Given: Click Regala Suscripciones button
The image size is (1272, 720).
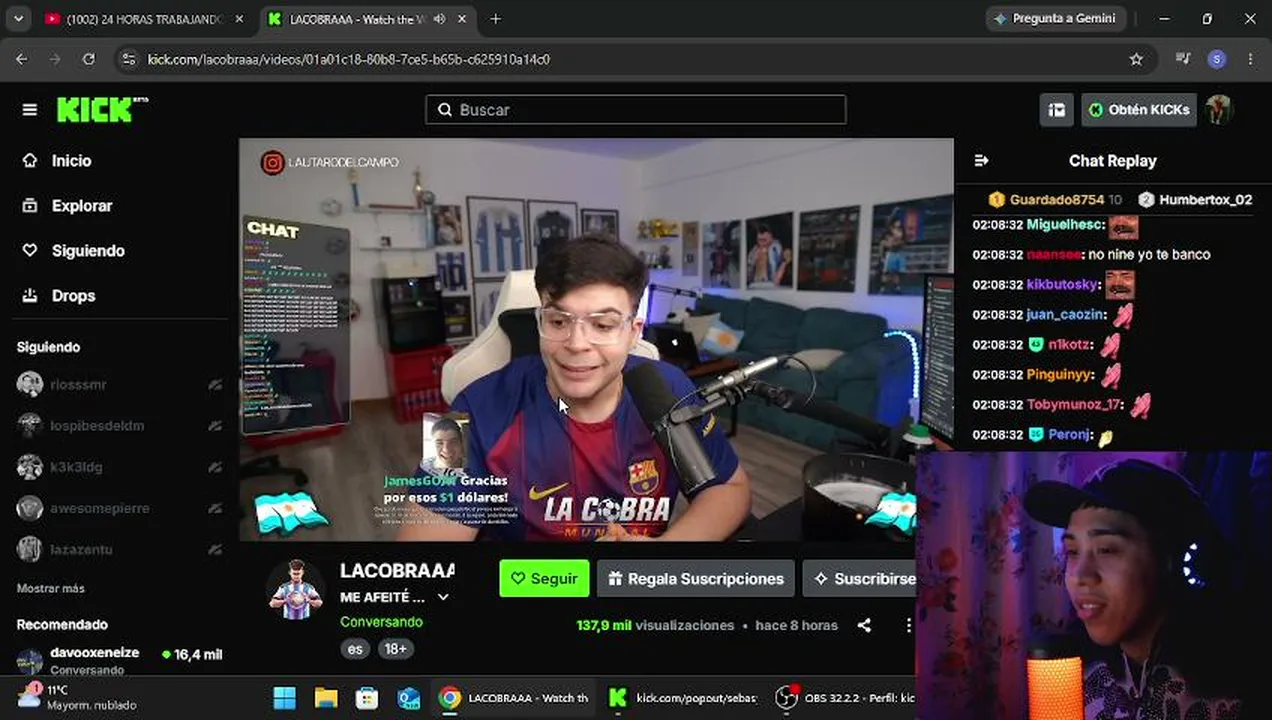Looking at the screenshot, I should pos(696,578).
